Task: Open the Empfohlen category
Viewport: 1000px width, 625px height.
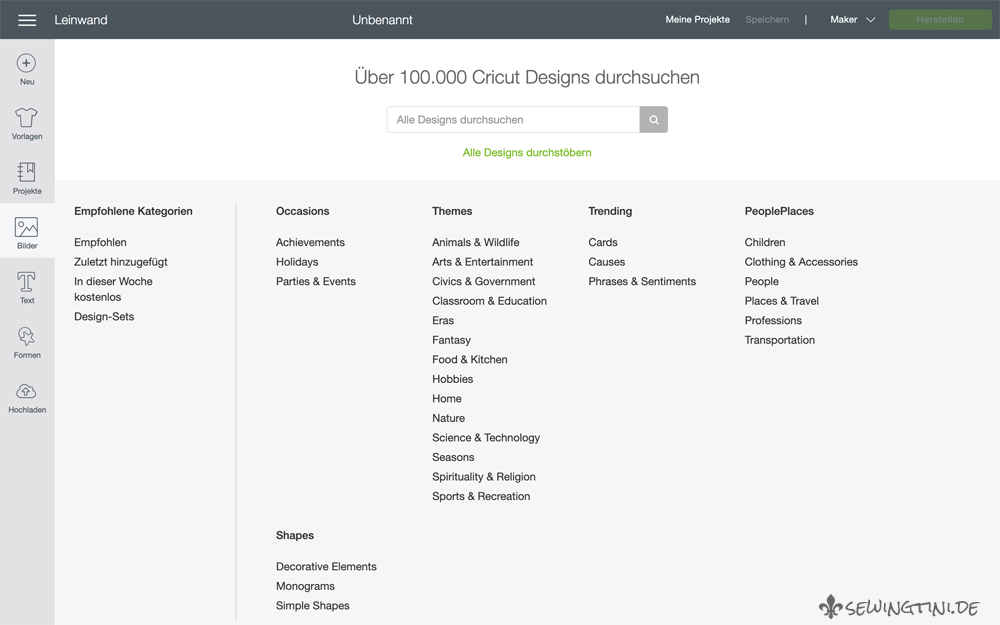Action: (100, 242)
